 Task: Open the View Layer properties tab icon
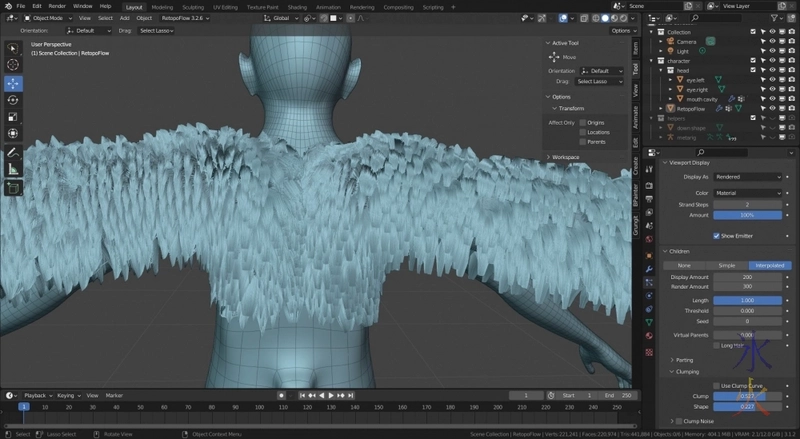click(x=649, y=212)
